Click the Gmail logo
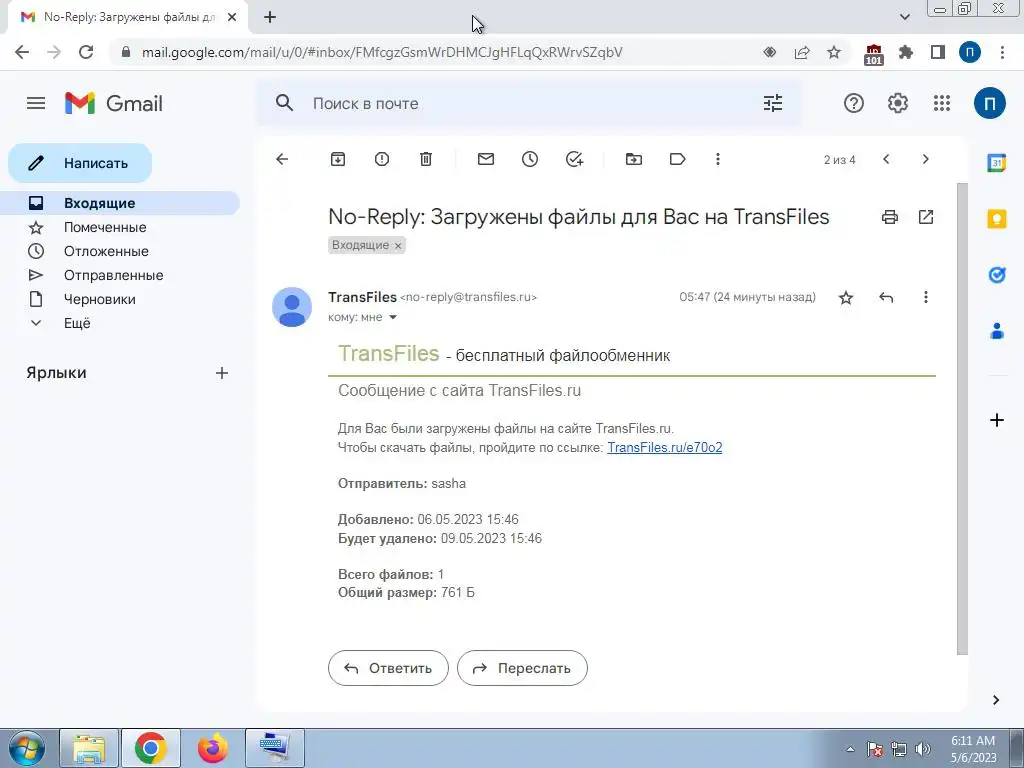Viewport: 1024px width, 768px height. [114, 103]
